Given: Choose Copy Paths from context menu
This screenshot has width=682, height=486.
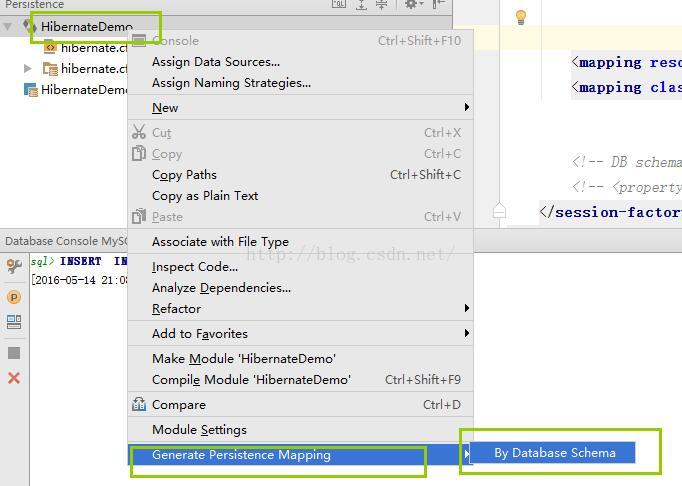Looking at the screenshot, I should [300, 175].
